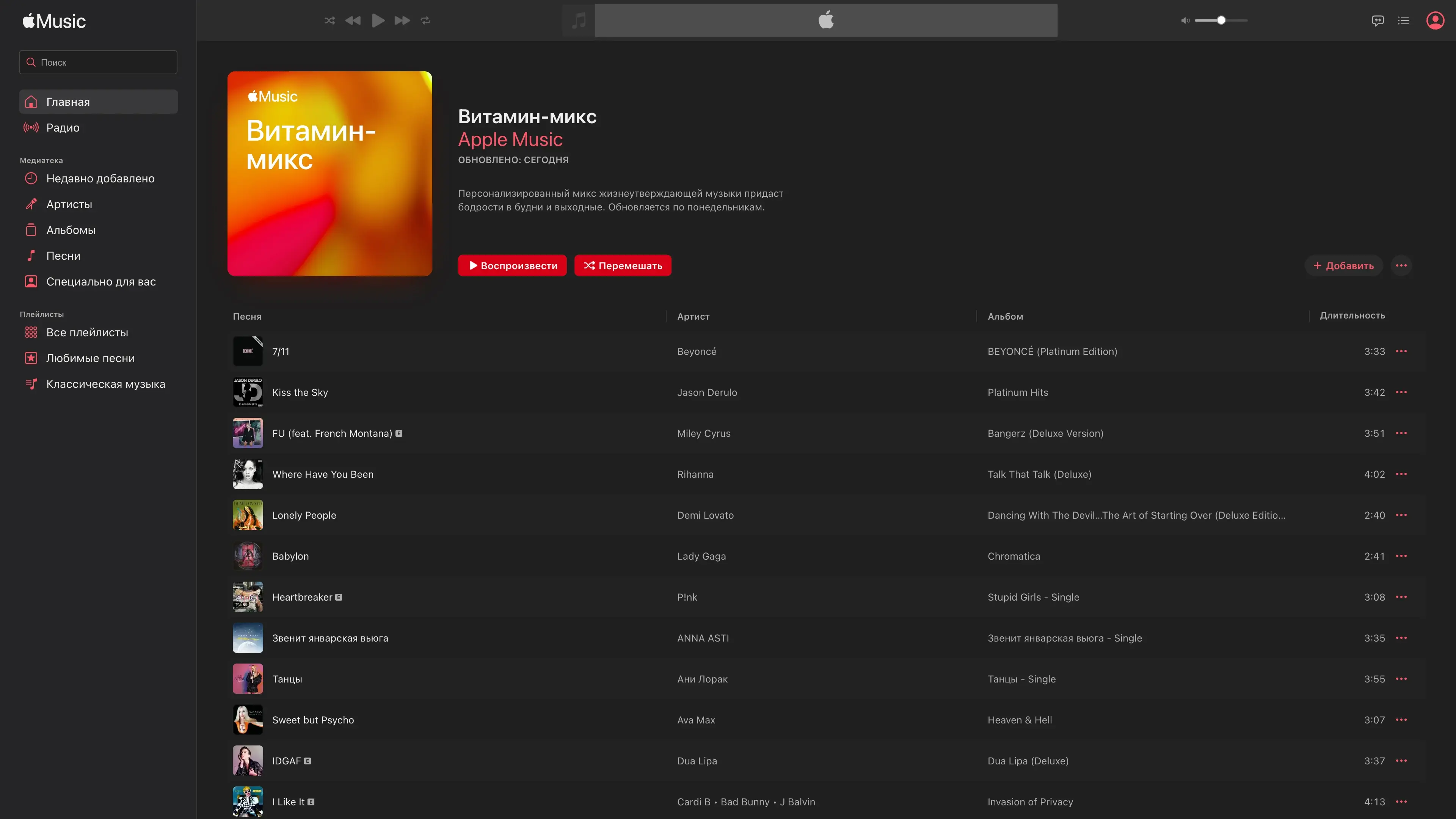Show the Up Next queue list icon
The image size is (1456, 819).
[1403, 20]
